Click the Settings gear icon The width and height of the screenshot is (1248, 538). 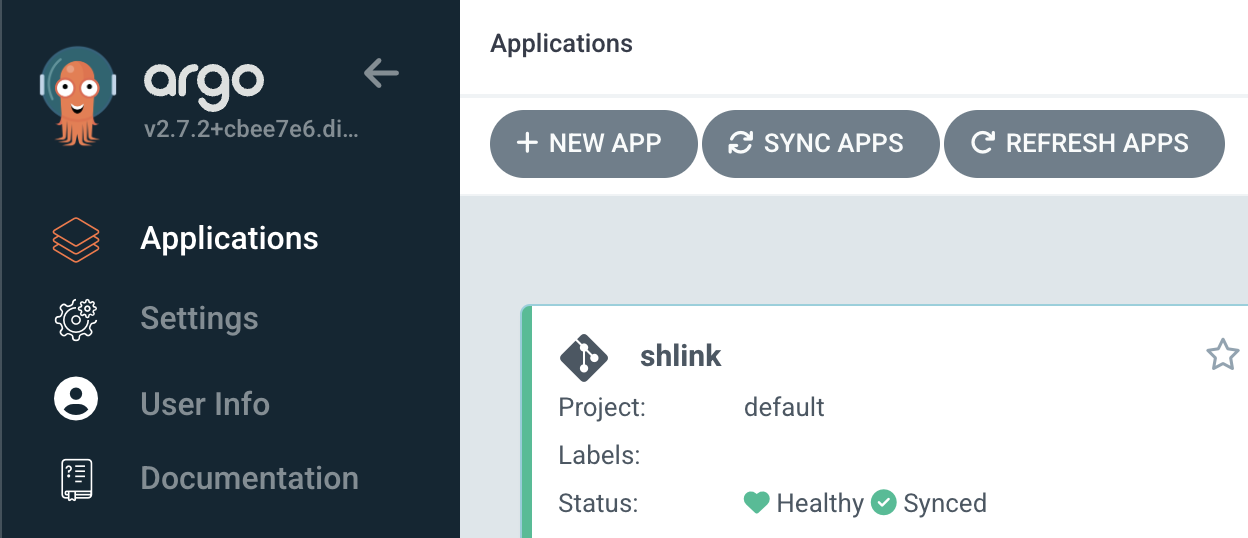(76, 319)
